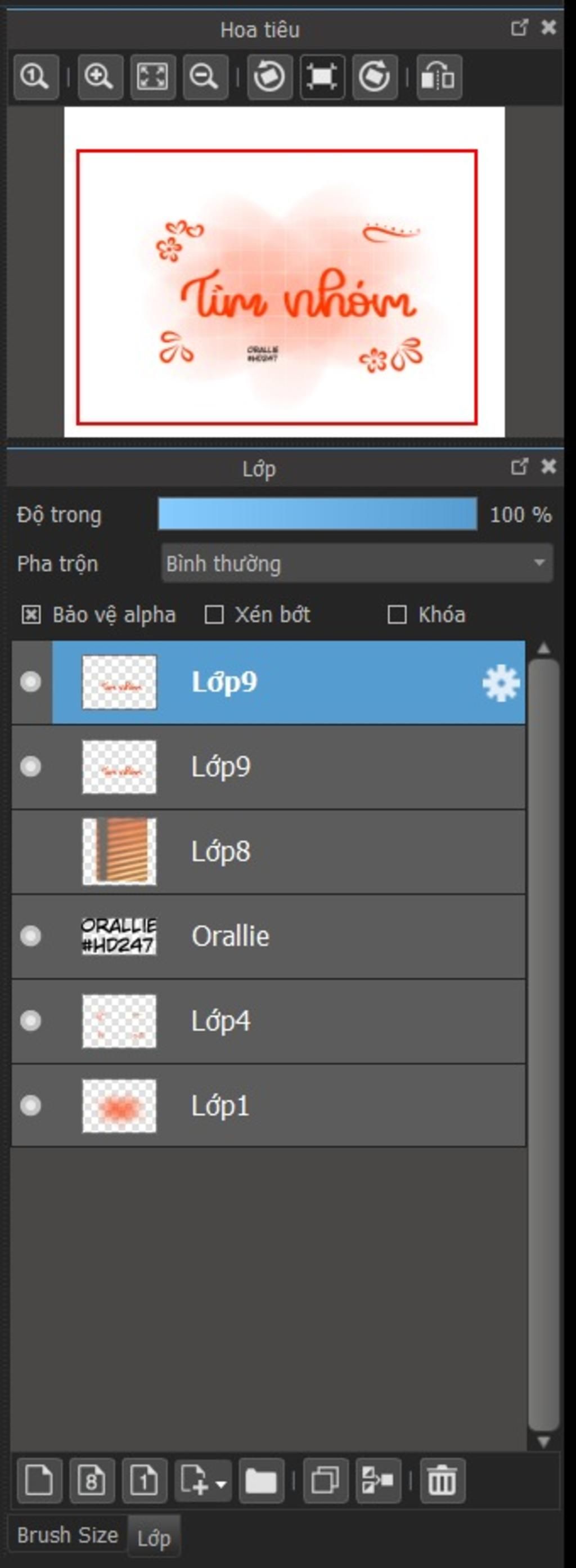This screenshot has height=1568, width=576.
Task: Click the zoom out magnifier icon
Action: click(205, 77)
